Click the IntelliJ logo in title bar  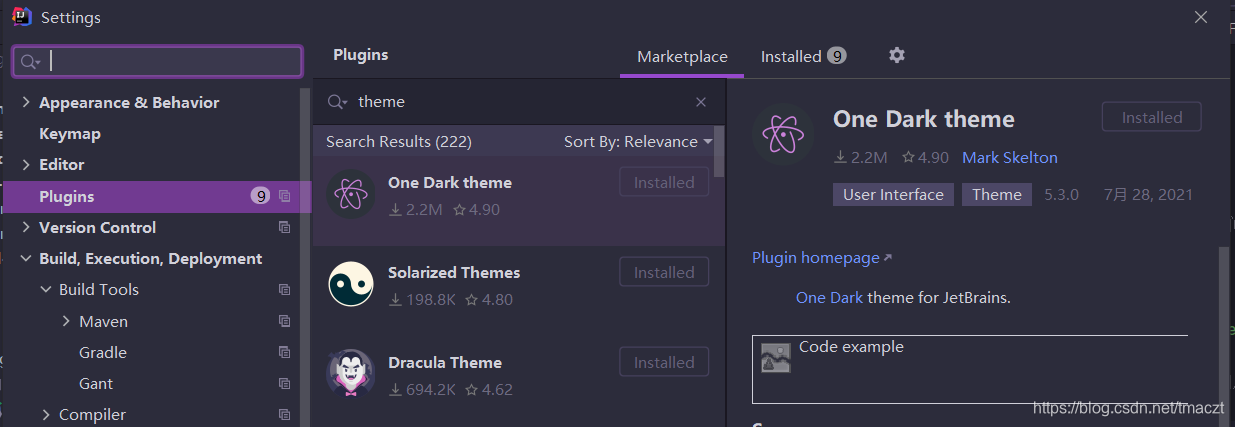[22, 16]
